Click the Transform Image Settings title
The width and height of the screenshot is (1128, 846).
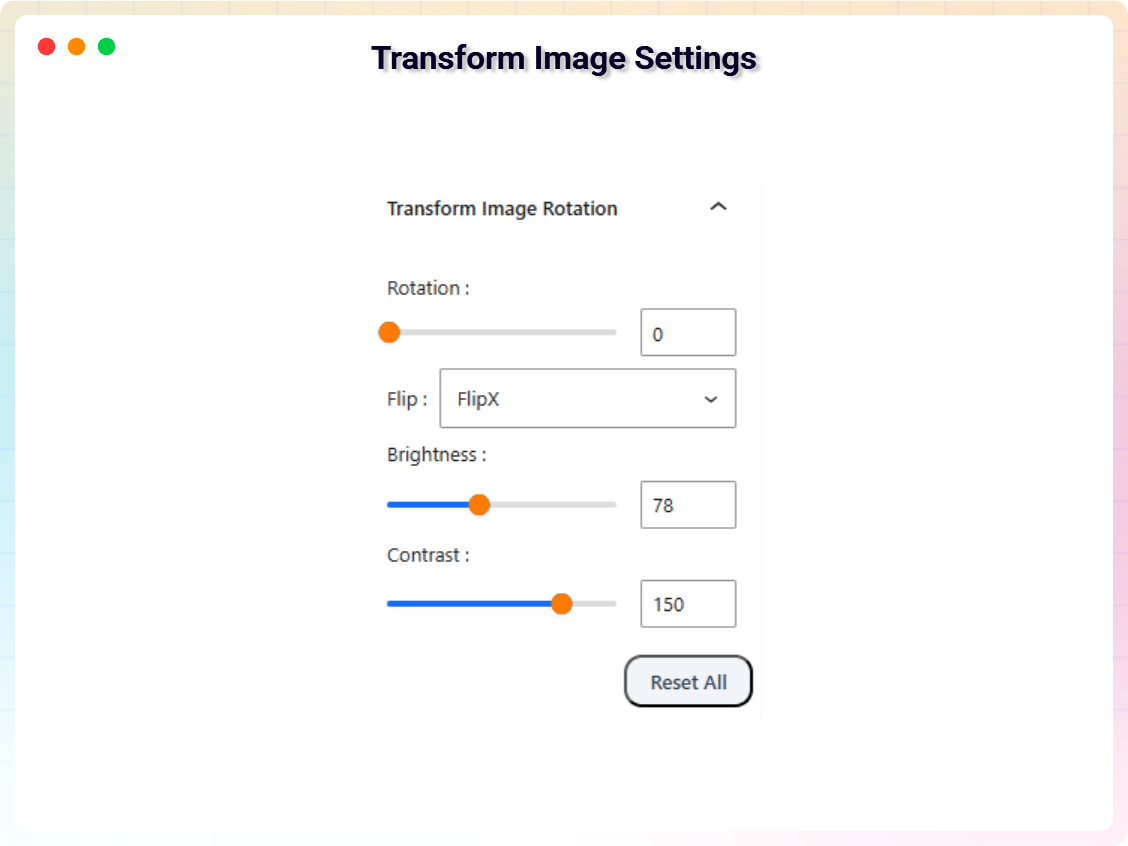coord(563,59)
